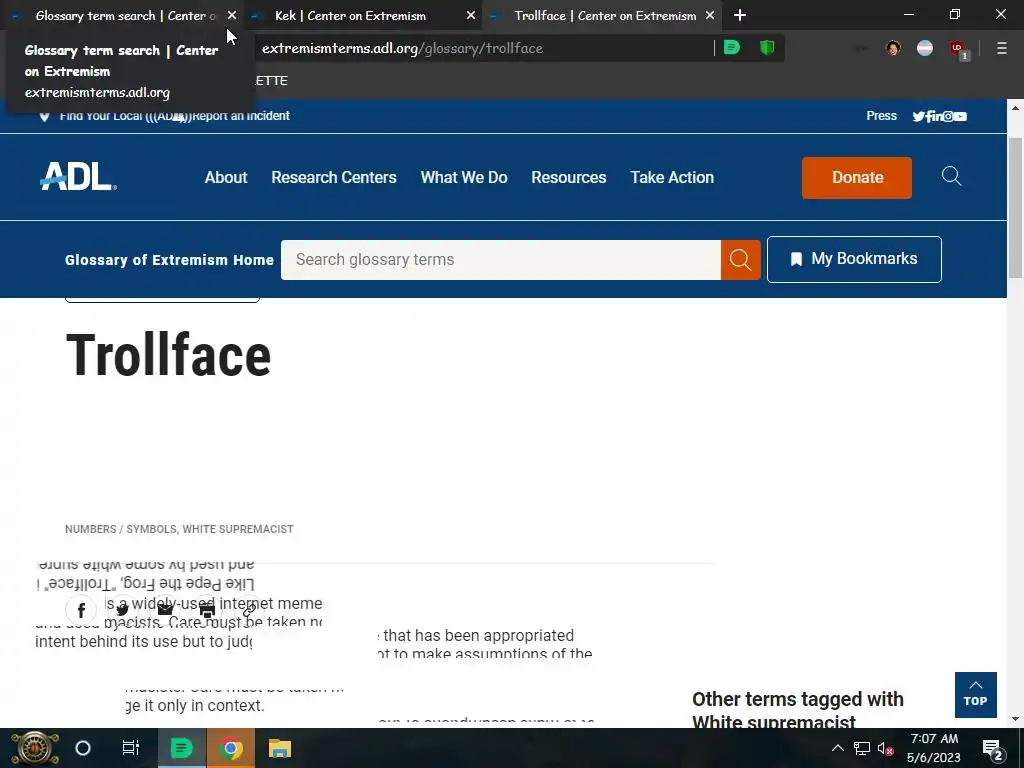Screen dimensions: 1024x768
Task: Click the orange Donate button
Action: [857, 178]
